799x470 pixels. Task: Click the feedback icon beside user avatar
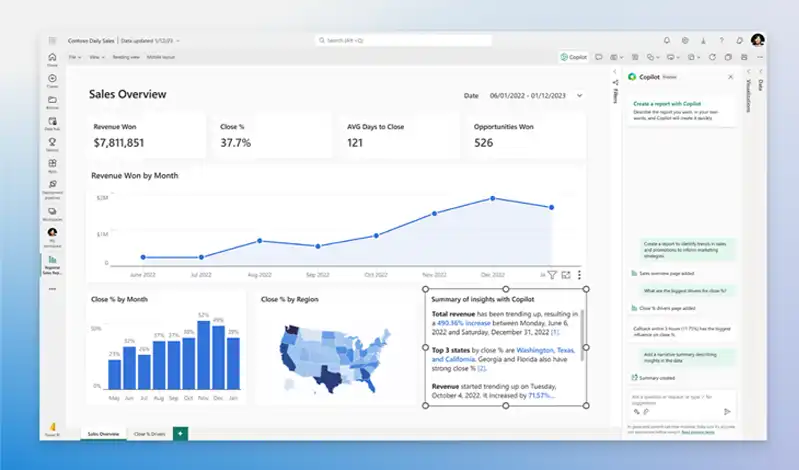(739, 40)
